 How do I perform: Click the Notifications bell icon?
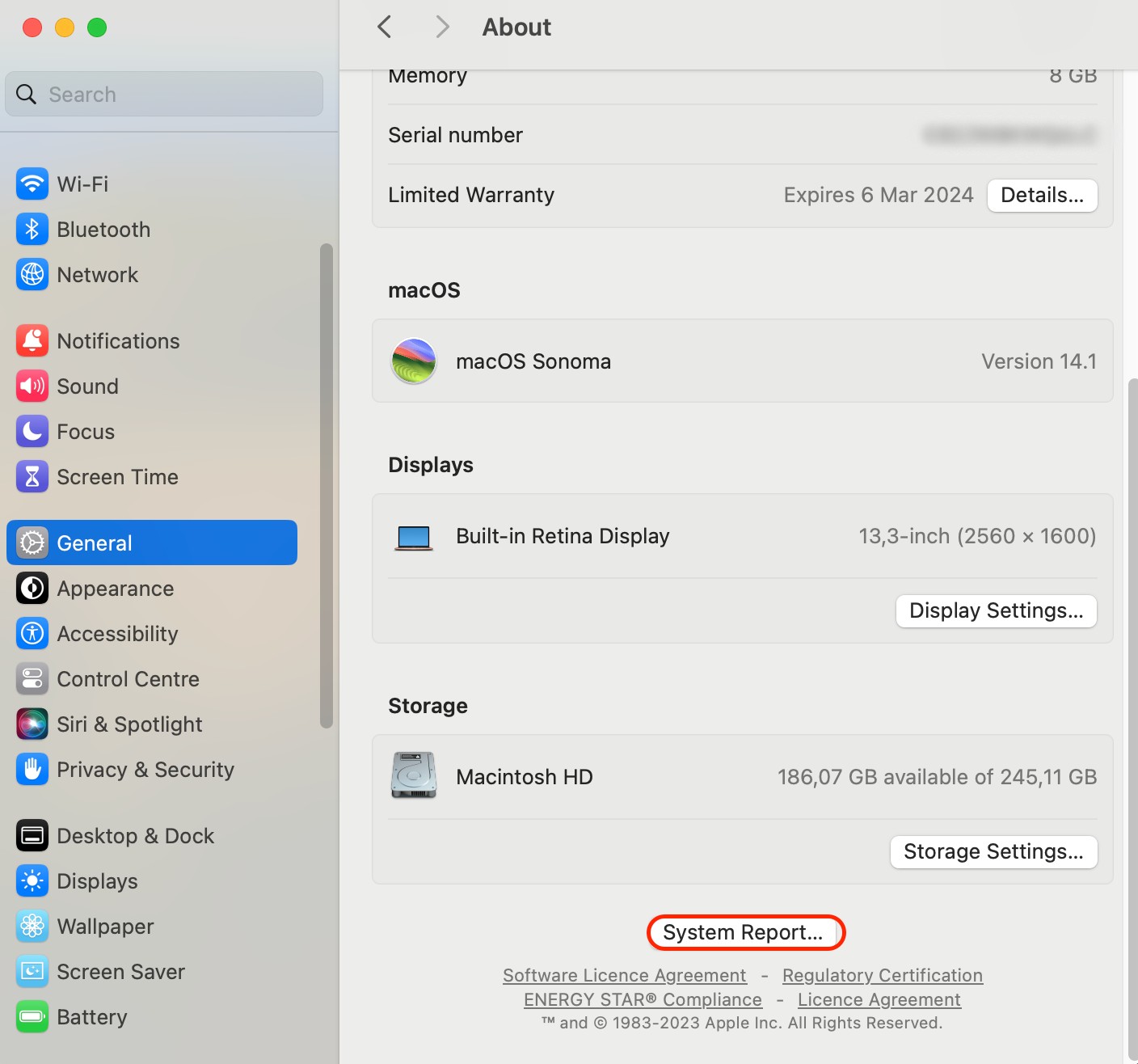[x=32, y=341]
